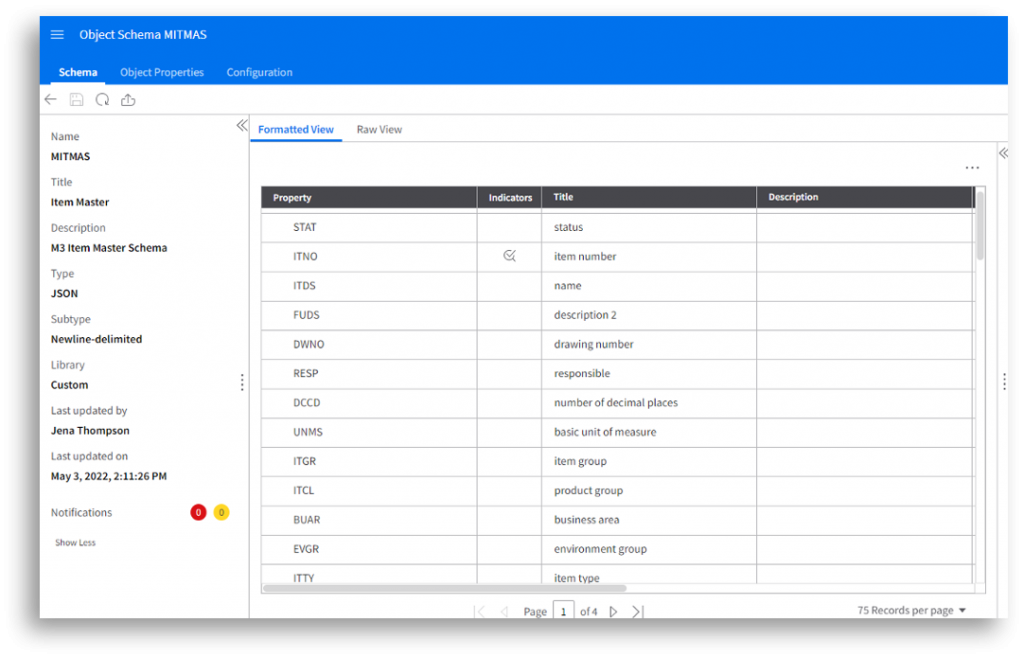Click the Indicators column header
Screen dimensions: 1024x658
510,197
